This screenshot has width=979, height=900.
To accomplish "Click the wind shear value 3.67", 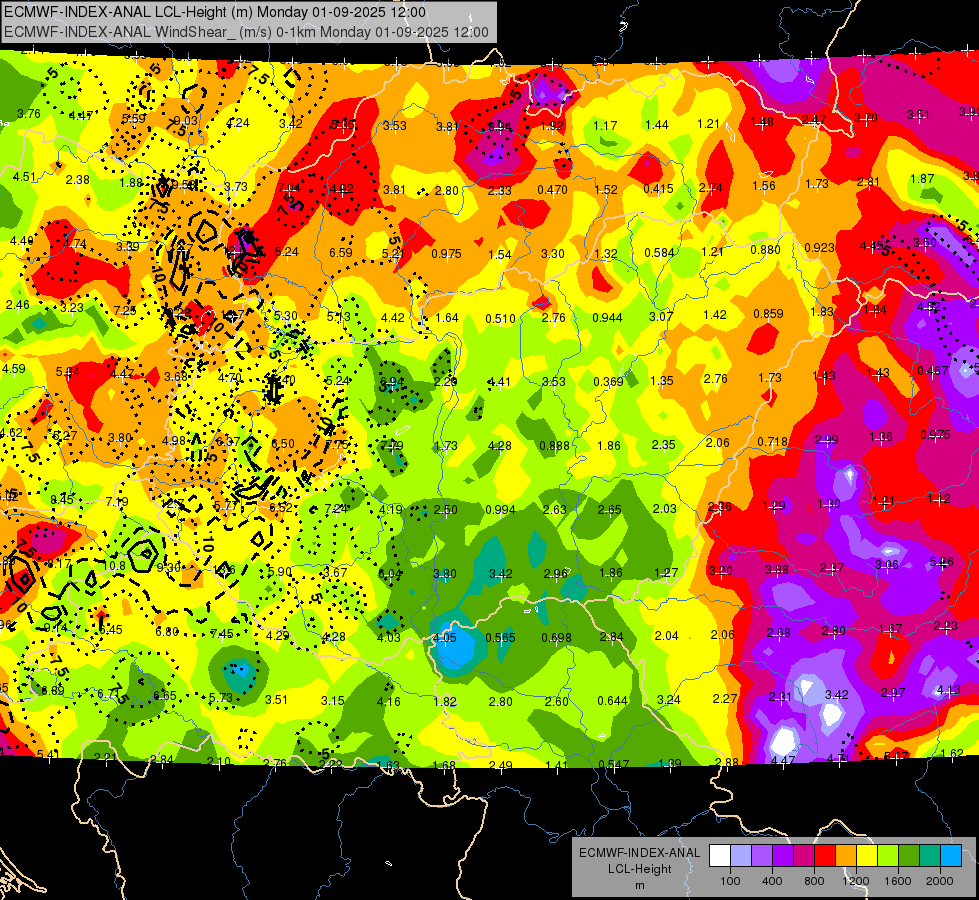I will pos(335,572).
